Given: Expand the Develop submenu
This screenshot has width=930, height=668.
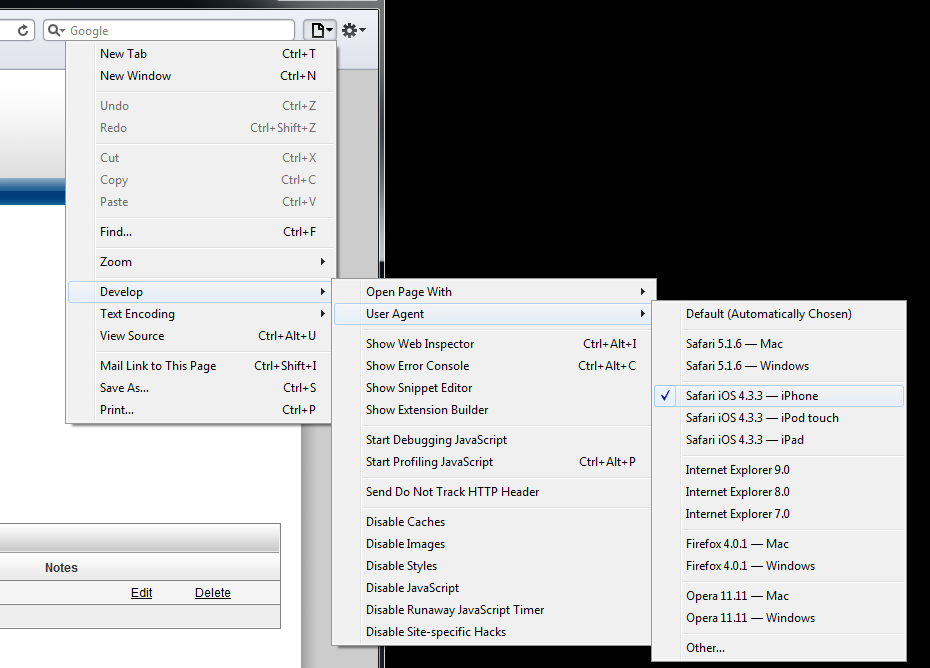Looking at the screenshot, I should pos(200,292).
